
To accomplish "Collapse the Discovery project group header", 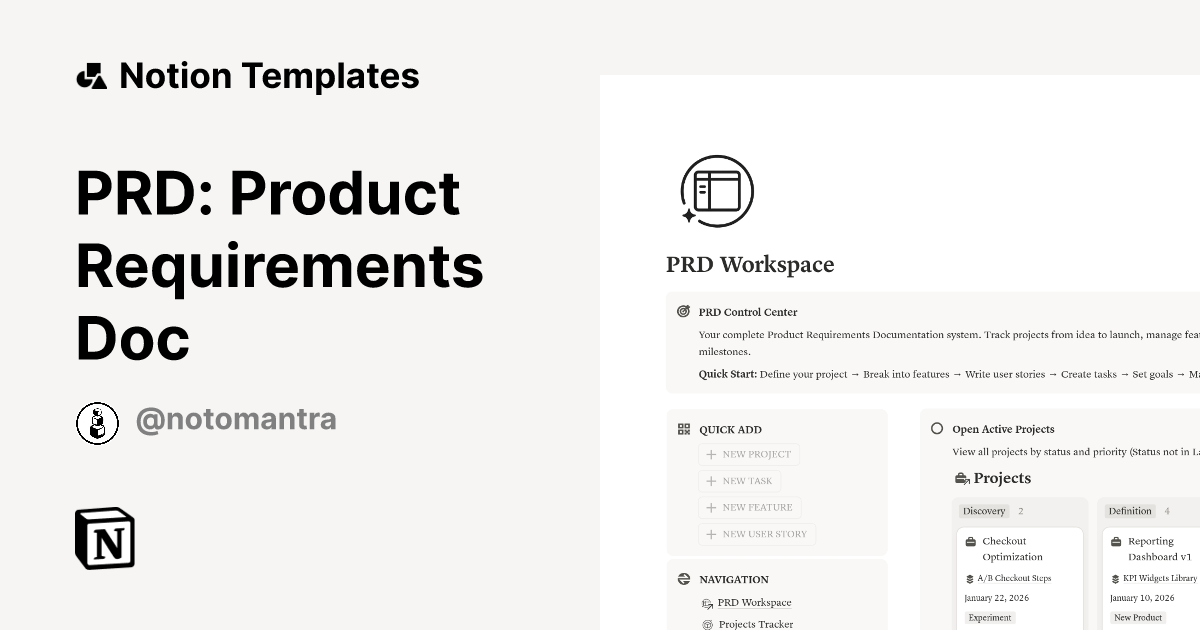I will pos(985,511).
